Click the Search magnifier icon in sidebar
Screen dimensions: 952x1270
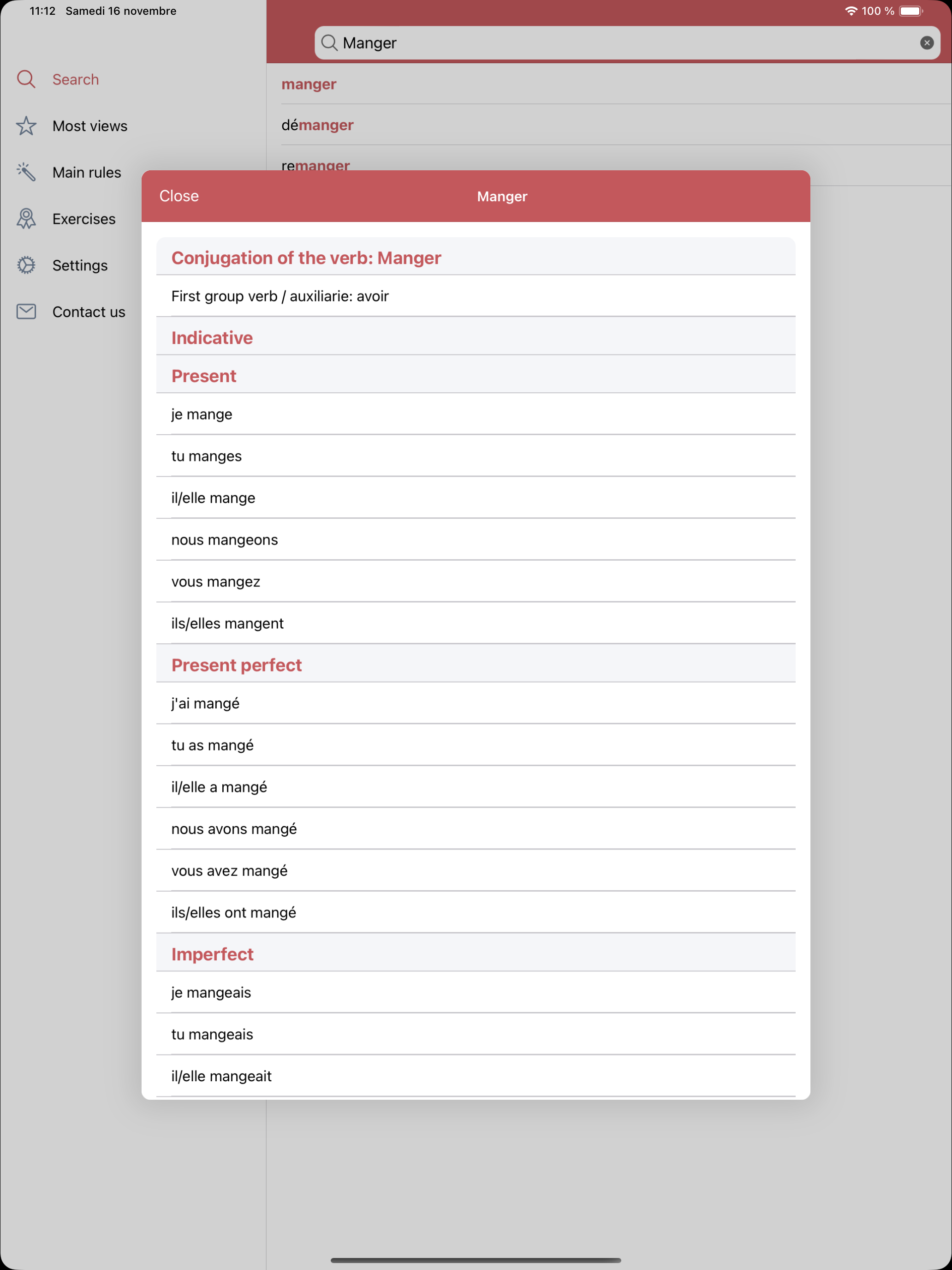click(x=26, y=79)
